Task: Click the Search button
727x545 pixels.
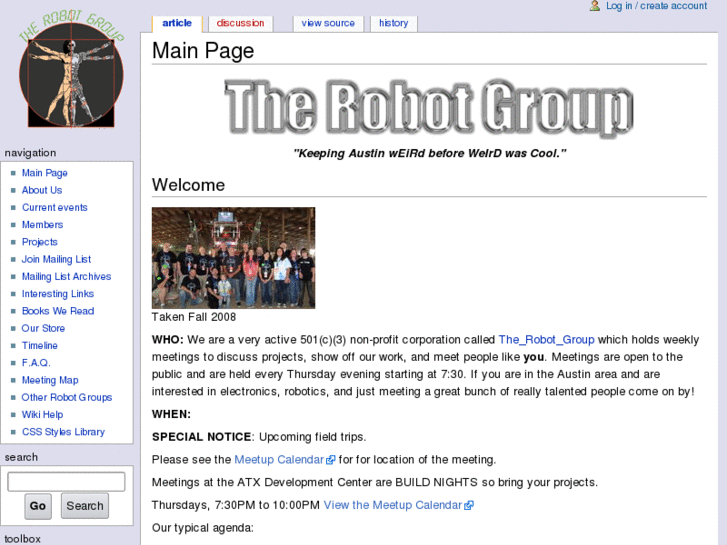Action: pyautogui.click(x=85, y=506)
